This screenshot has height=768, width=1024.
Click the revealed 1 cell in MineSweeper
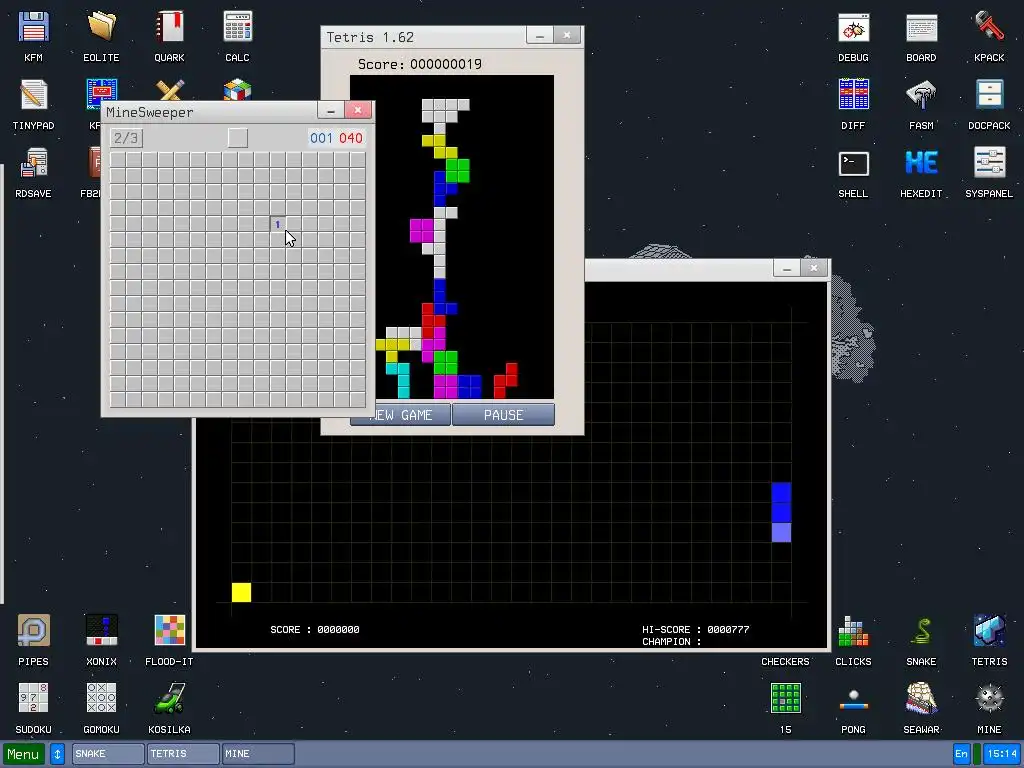coord(278,224)
